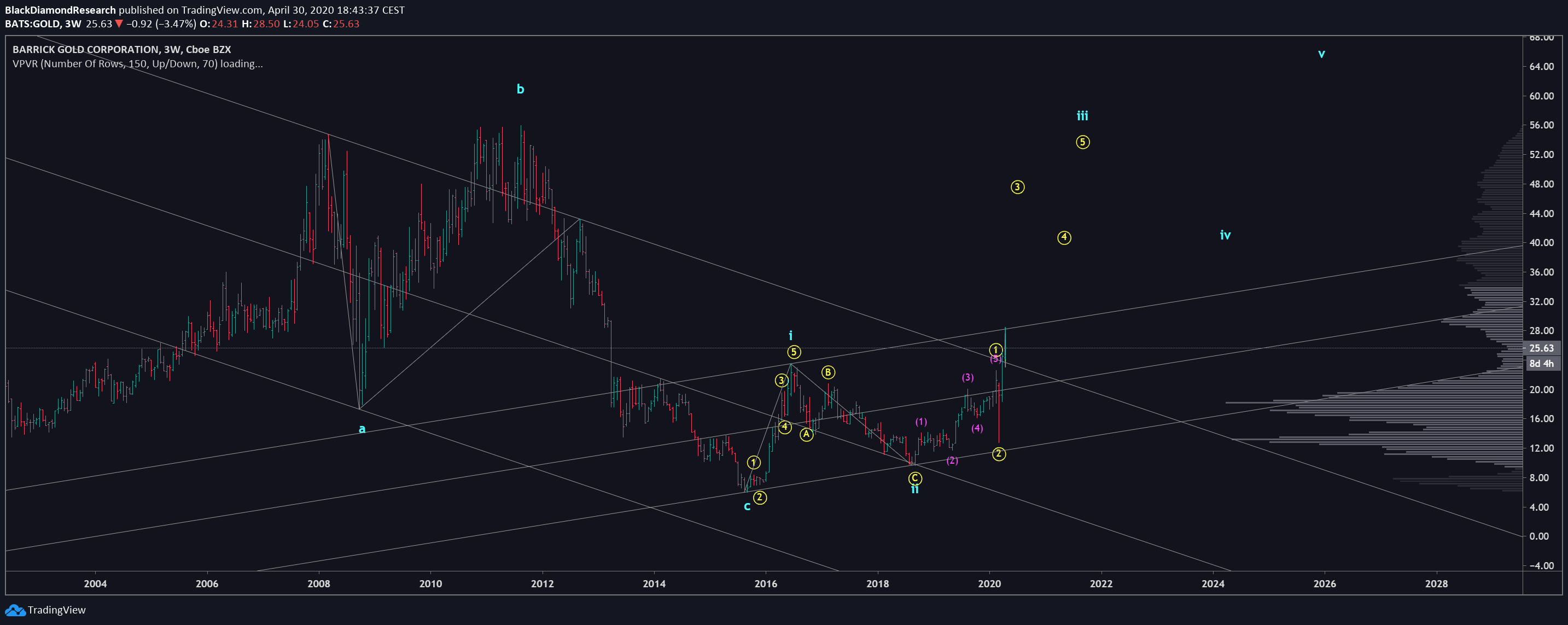Click yellow circled 5 under wave iii
Viewport: 1568px width, 625px height.
(1082, 142)
